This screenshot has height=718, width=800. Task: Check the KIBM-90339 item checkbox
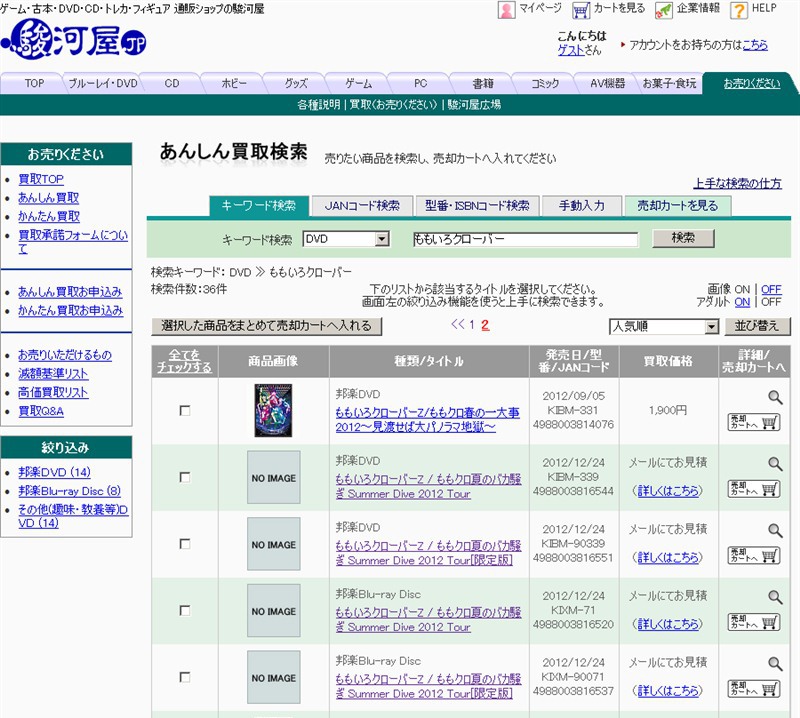pyautogui.click(x=185, y=544)
